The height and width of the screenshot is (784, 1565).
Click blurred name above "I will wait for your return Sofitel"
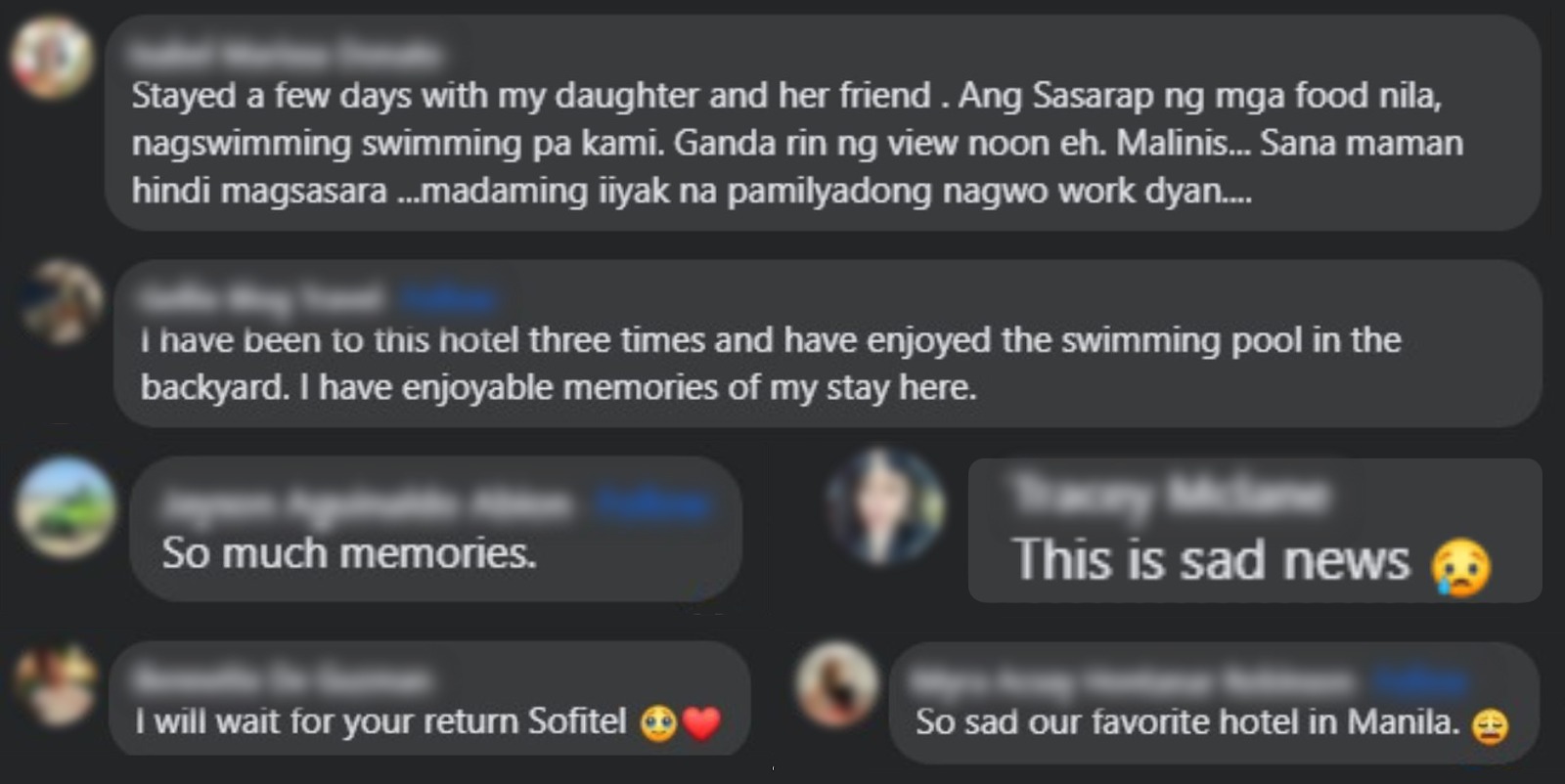pyautogui.click(x=284, y=676)
